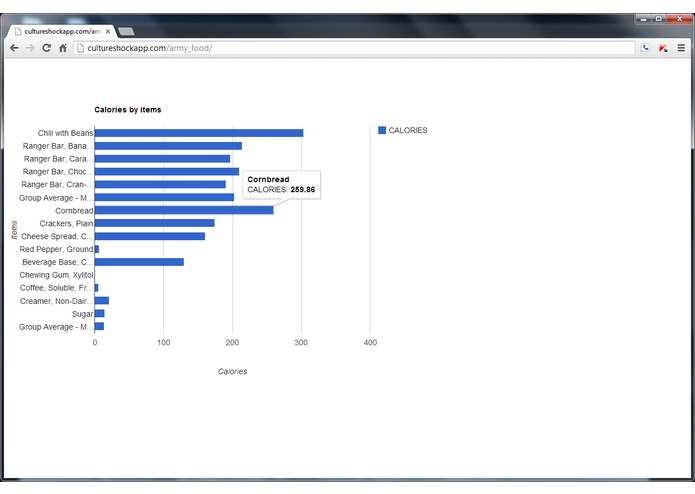Screen dimensions: 695x494
Task: Click the Ranger Bar, Choc... bar
Action: 167,171
